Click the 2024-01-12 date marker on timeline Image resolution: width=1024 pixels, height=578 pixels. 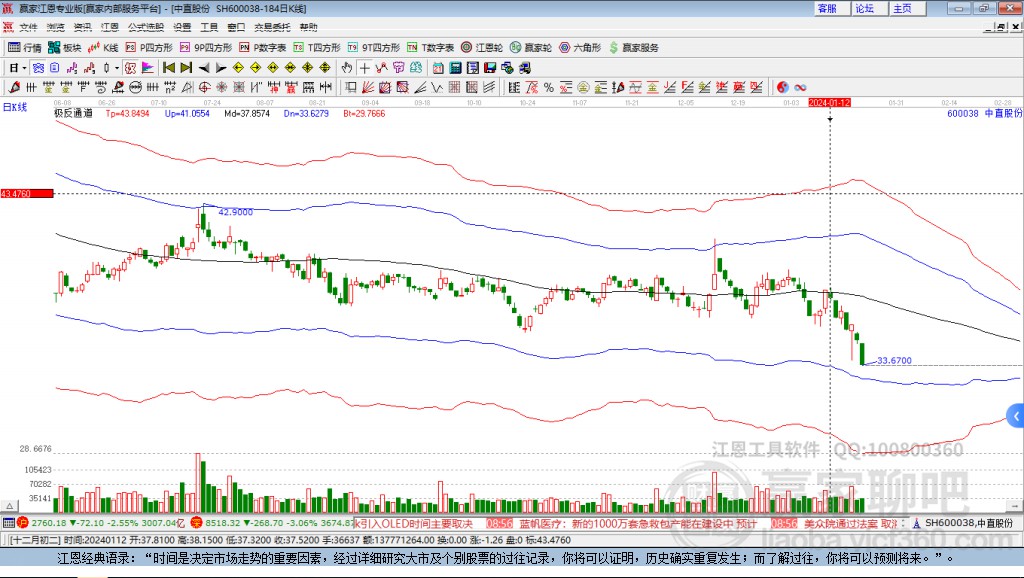point(829,103)
